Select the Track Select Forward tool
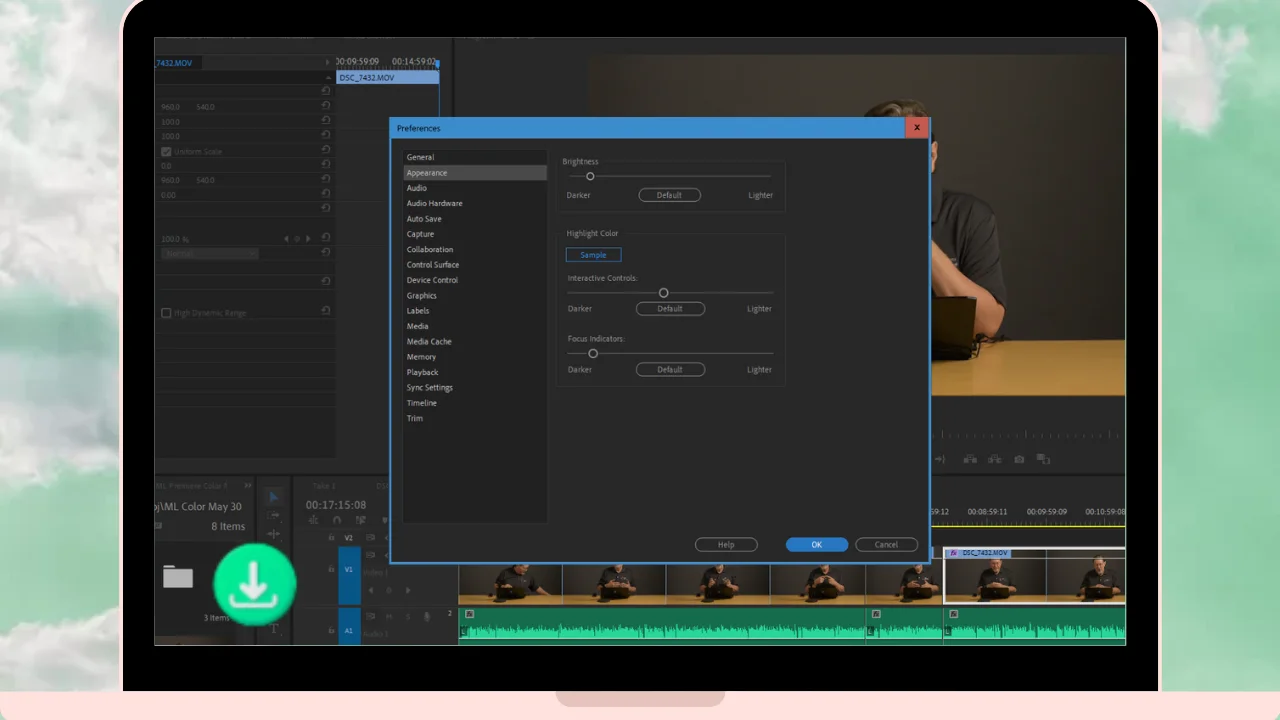The width and height of the screenshot is (1280, 720). coord(273,515)
